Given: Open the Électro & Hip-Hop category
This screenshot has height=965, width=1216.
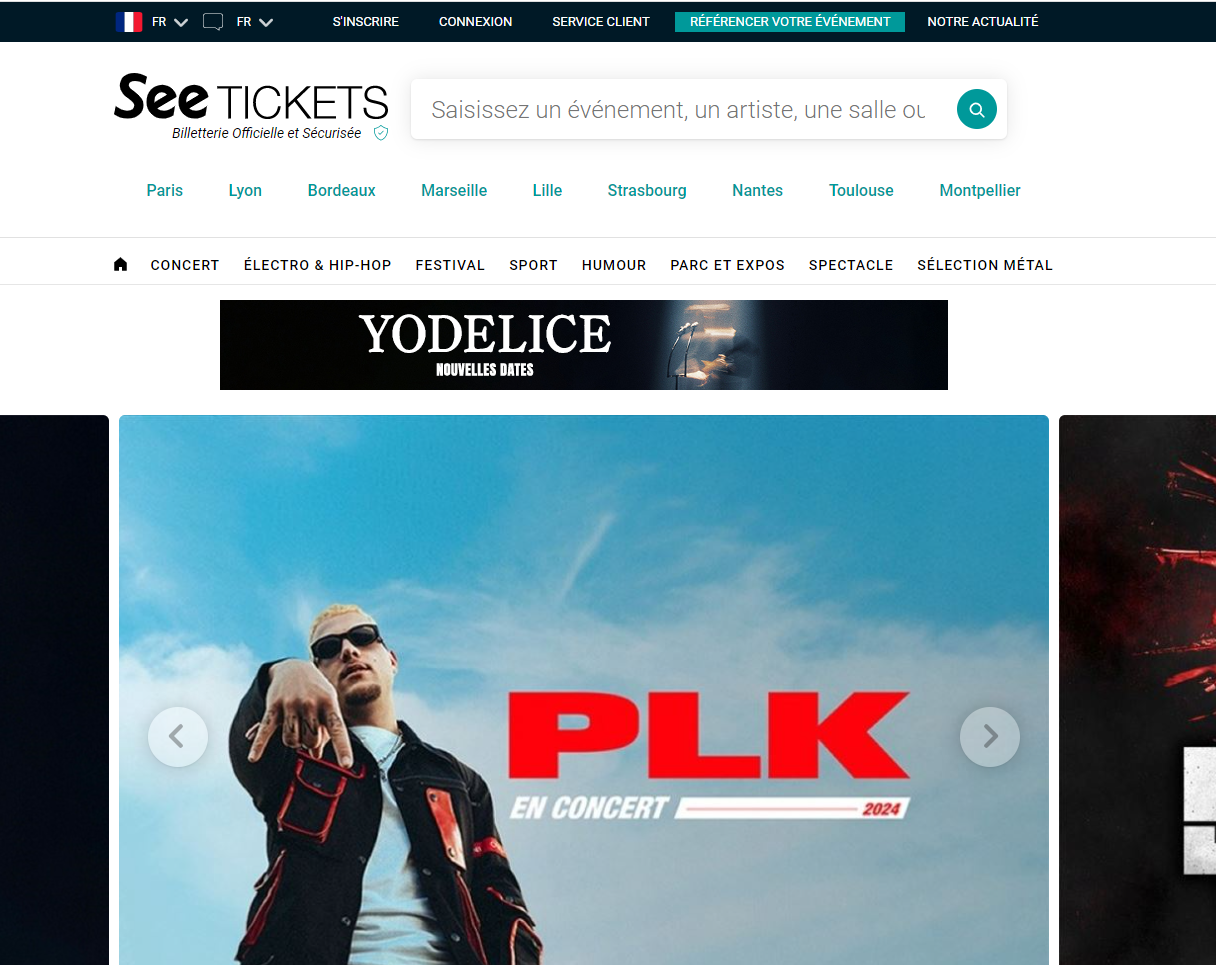Looking at the screenshot, I should (318, 265).
